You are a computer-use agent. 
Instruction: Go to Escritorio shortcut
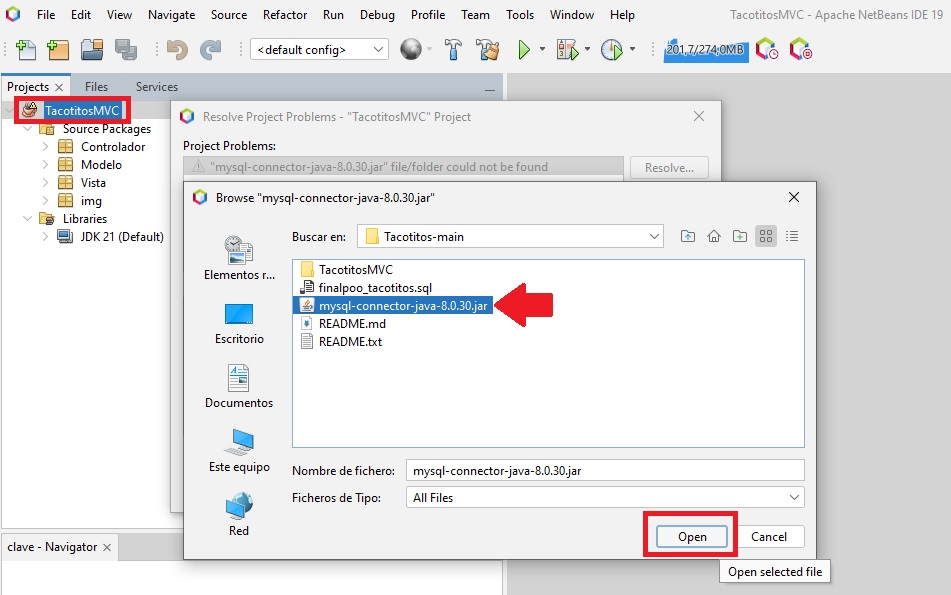pos(239,323)
